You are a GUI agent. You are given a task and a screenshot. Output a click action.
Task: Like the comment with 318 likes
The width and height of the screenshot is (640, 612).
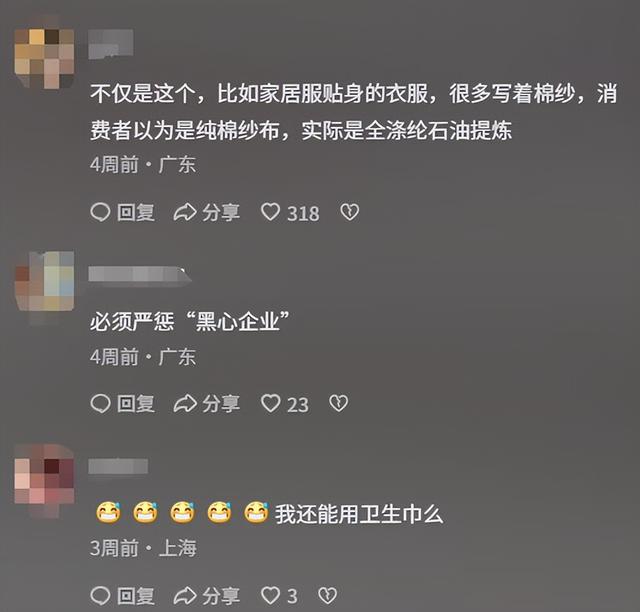pyautogui.click(x=290, y=213)
